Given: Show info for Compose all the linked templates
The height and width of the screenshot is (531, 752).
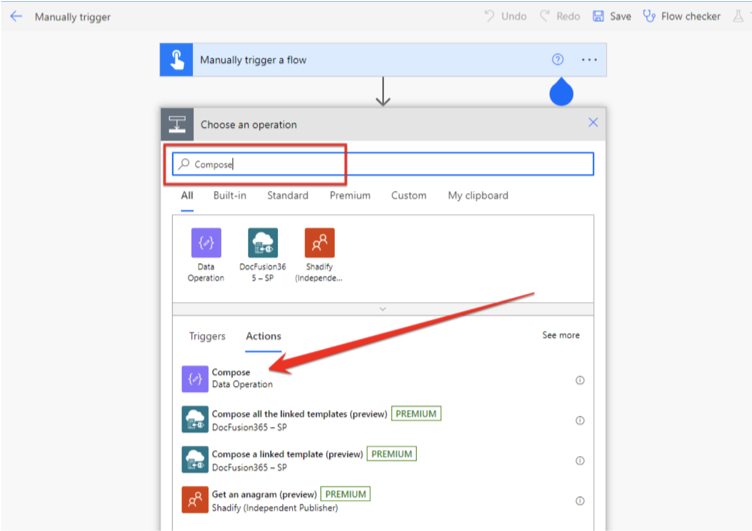Looking at the screenshot, I should point(580,421).
